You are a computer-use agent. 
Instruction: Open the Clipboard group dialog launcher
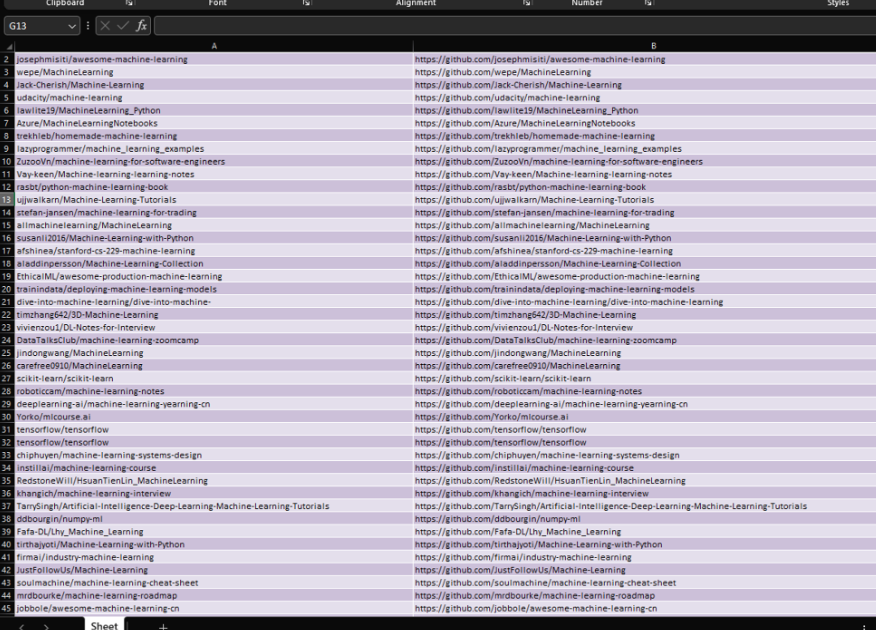(x=130, y=3)
